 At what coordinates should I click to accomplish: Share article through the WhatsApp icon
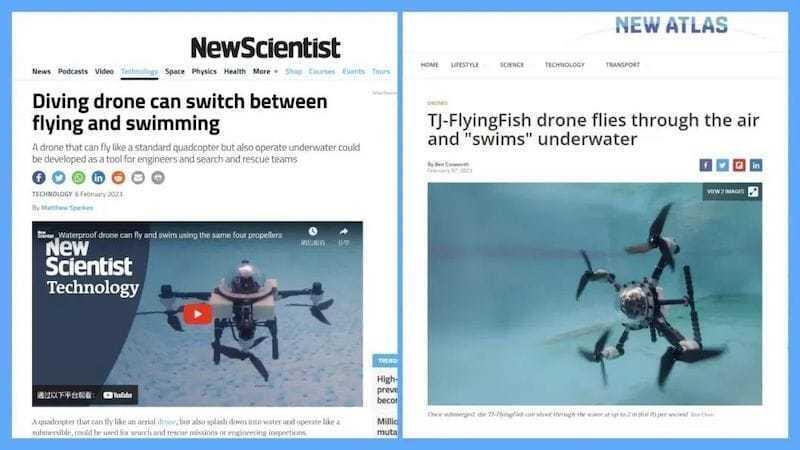coord(79,178)
